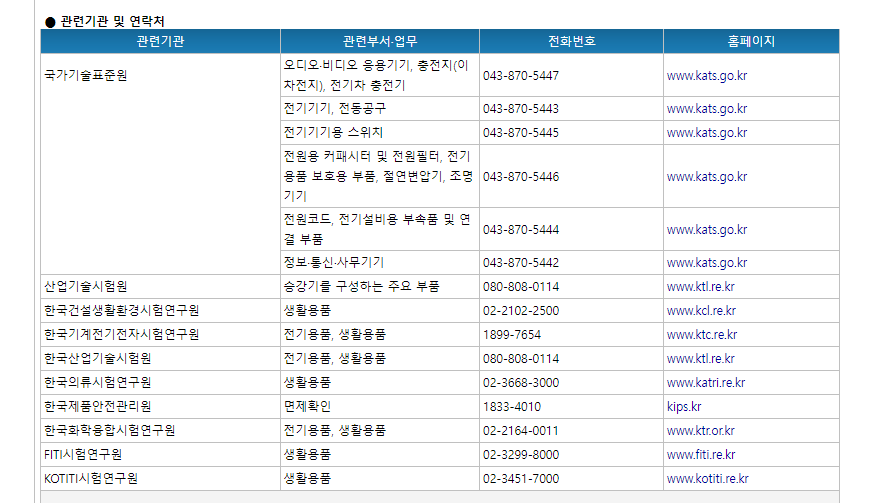Follow the www.ktr.or.kr link

pyautogui.click(x=700, y=430)
